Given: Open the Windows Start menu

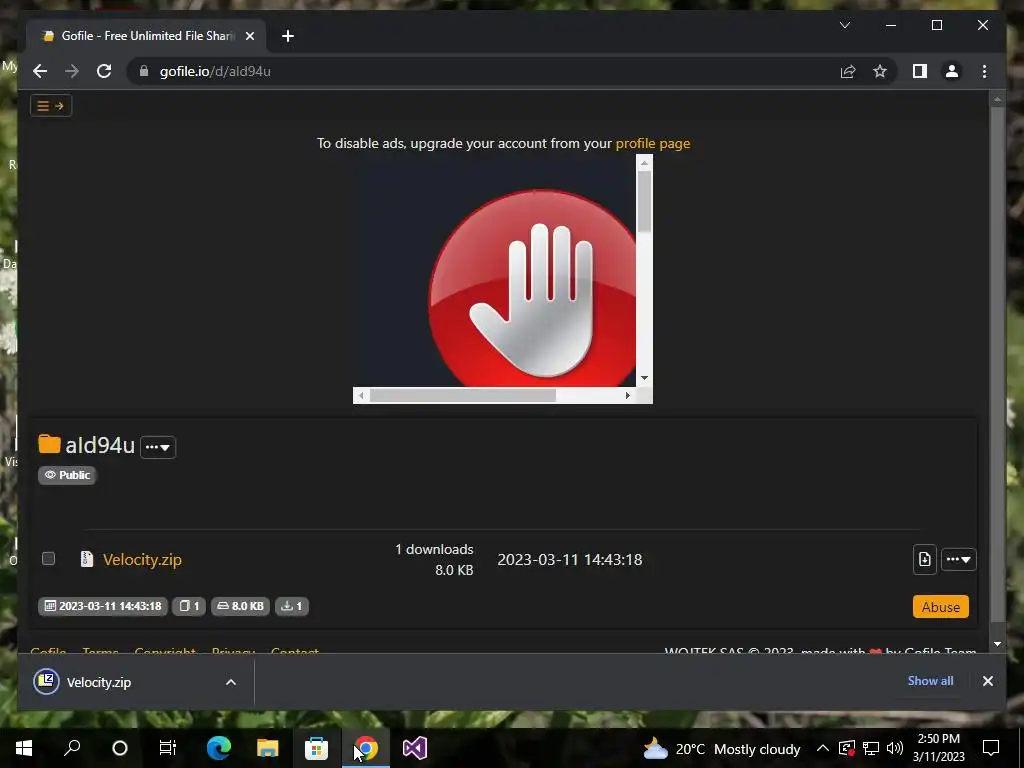Looking at the screenshot, I should (24, 748).
